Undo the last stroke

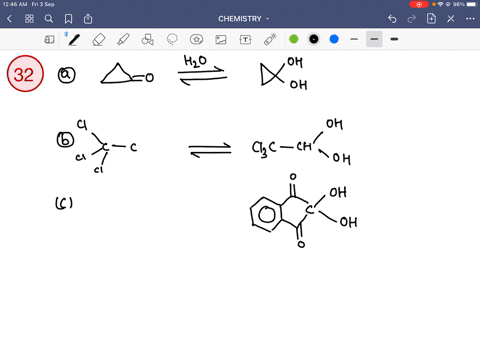click(392, 19)
